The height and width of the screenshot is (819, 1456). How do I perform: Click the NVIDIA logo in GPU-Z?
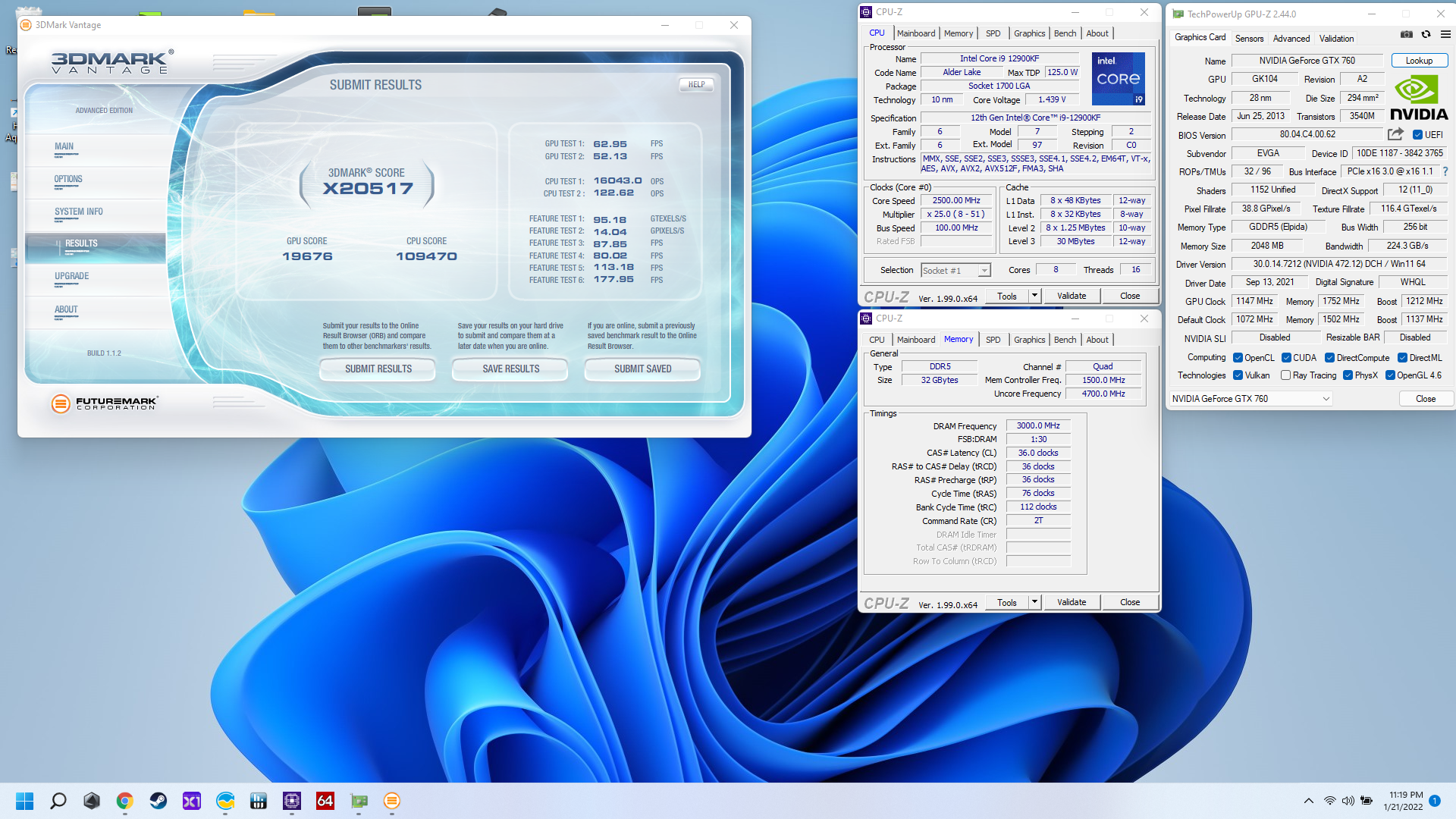point(1419,99)
